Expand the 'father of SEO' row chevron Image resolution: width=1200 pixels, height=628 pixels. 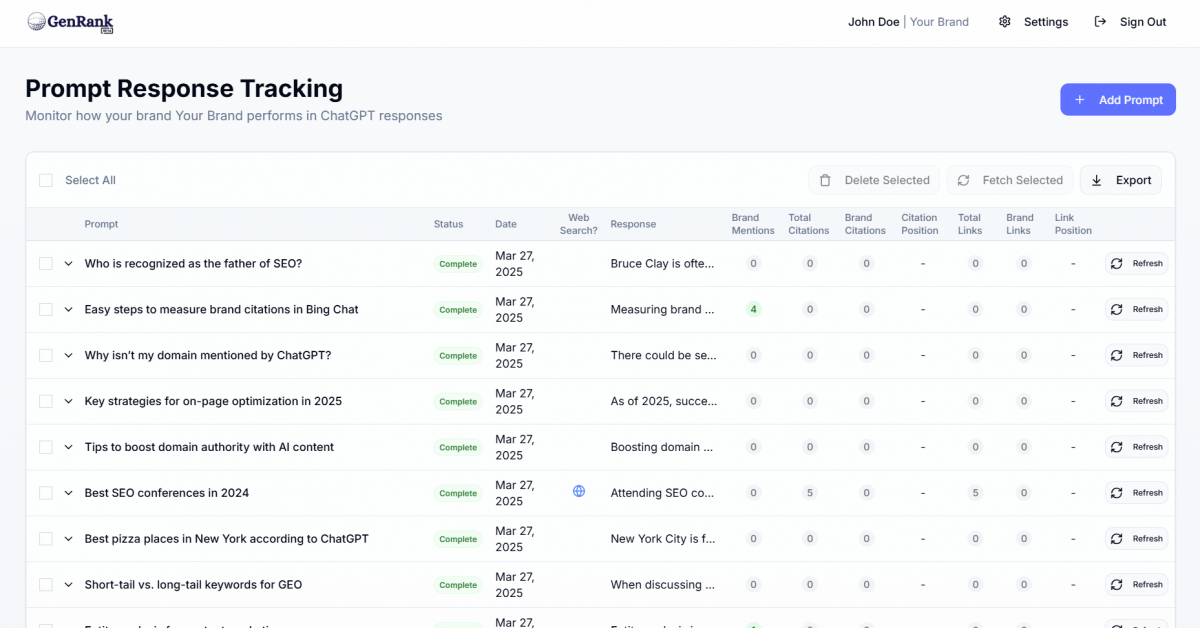coord(69,264)
